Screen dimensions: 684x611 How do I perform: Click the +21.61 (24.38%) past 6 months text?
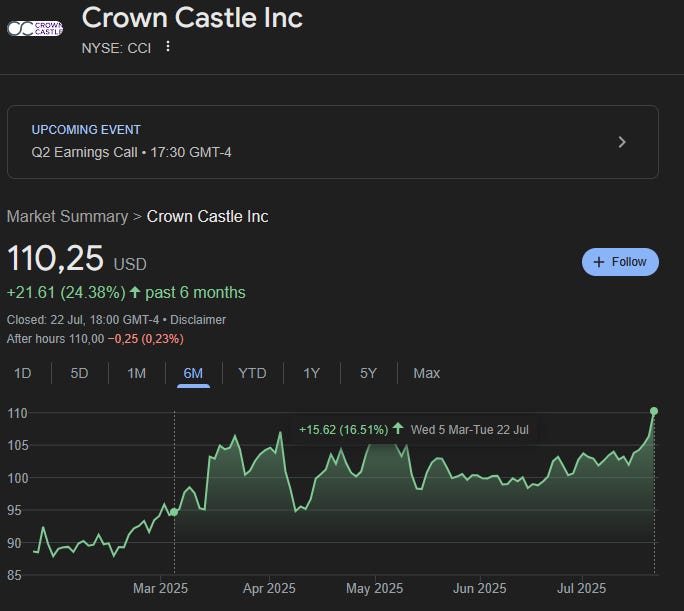click(x=126, y=292)
